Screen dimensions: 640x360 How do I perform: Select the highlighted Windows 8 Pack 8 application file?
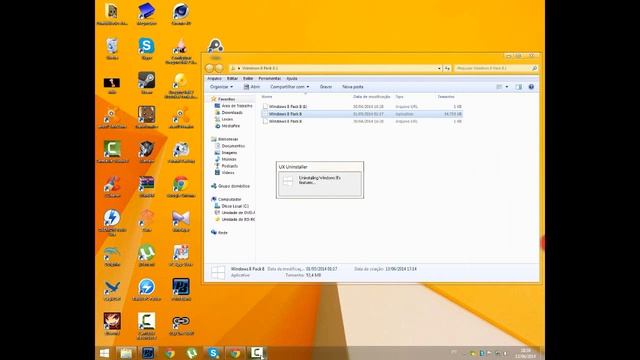[x=362, y=114]
